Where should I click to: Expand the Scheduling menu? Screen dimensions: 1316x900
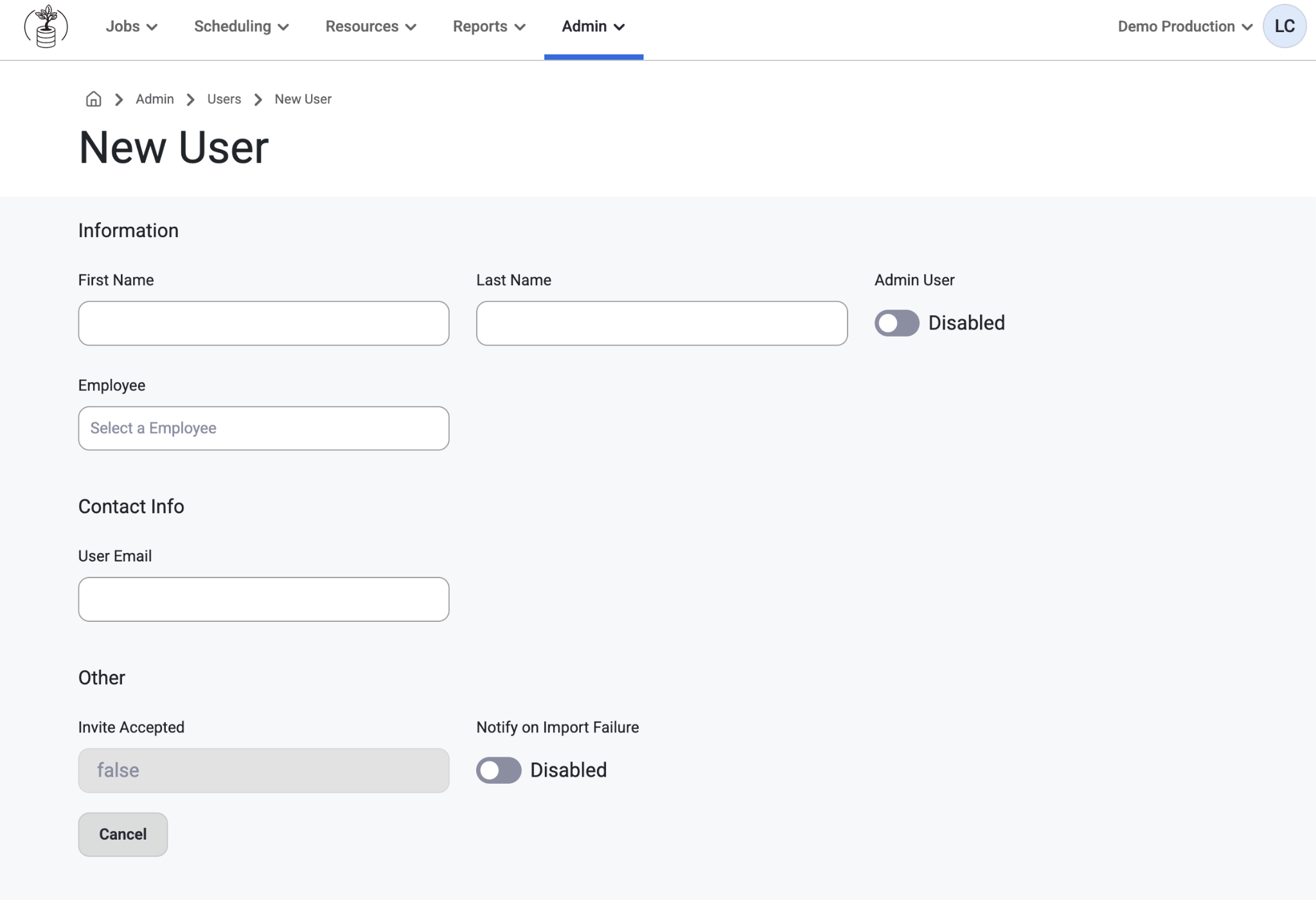[242, 26]
